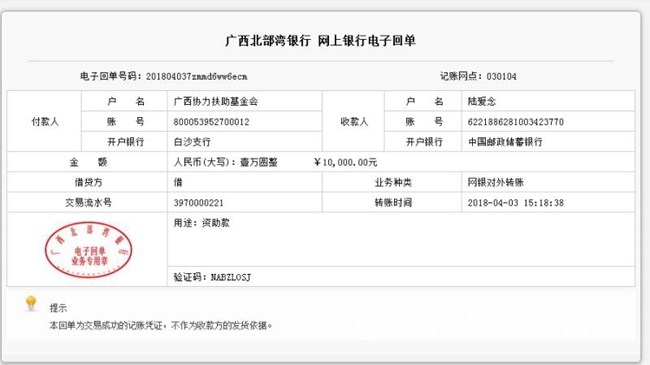Click the lightbulb tip icon

pos(31,304)
